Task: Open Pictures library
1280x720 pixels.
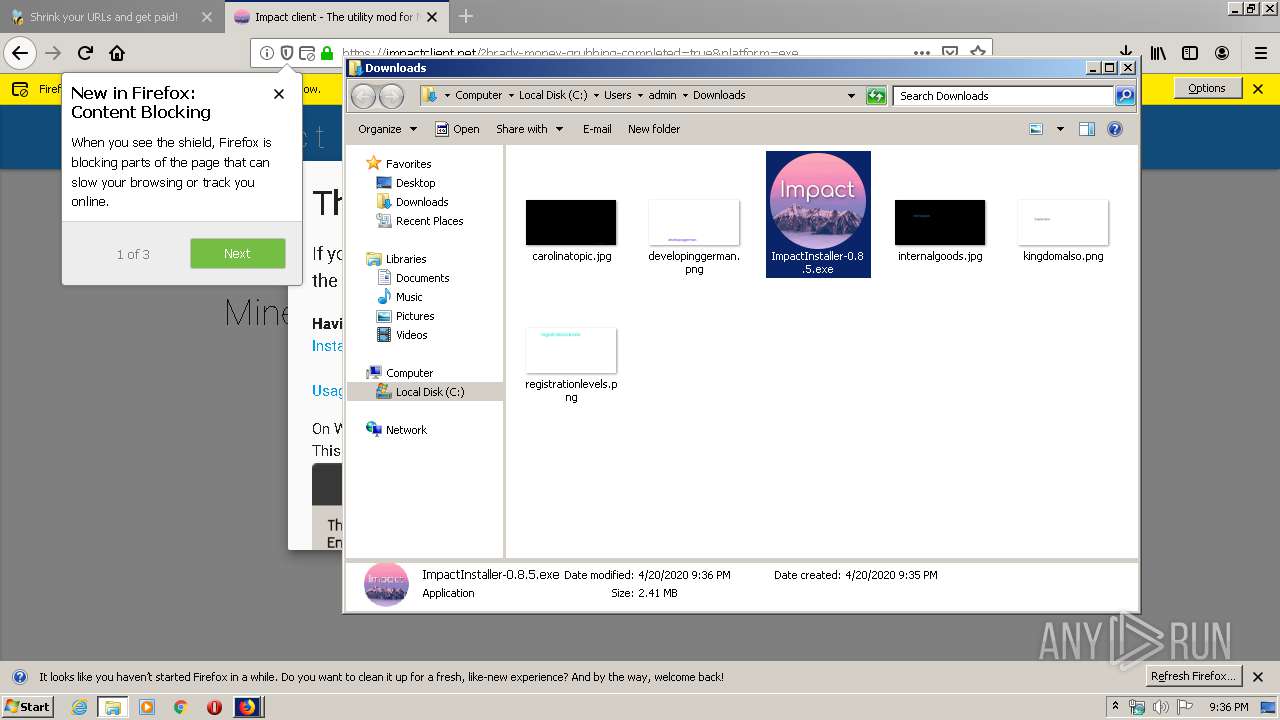Action: [414, 316]
